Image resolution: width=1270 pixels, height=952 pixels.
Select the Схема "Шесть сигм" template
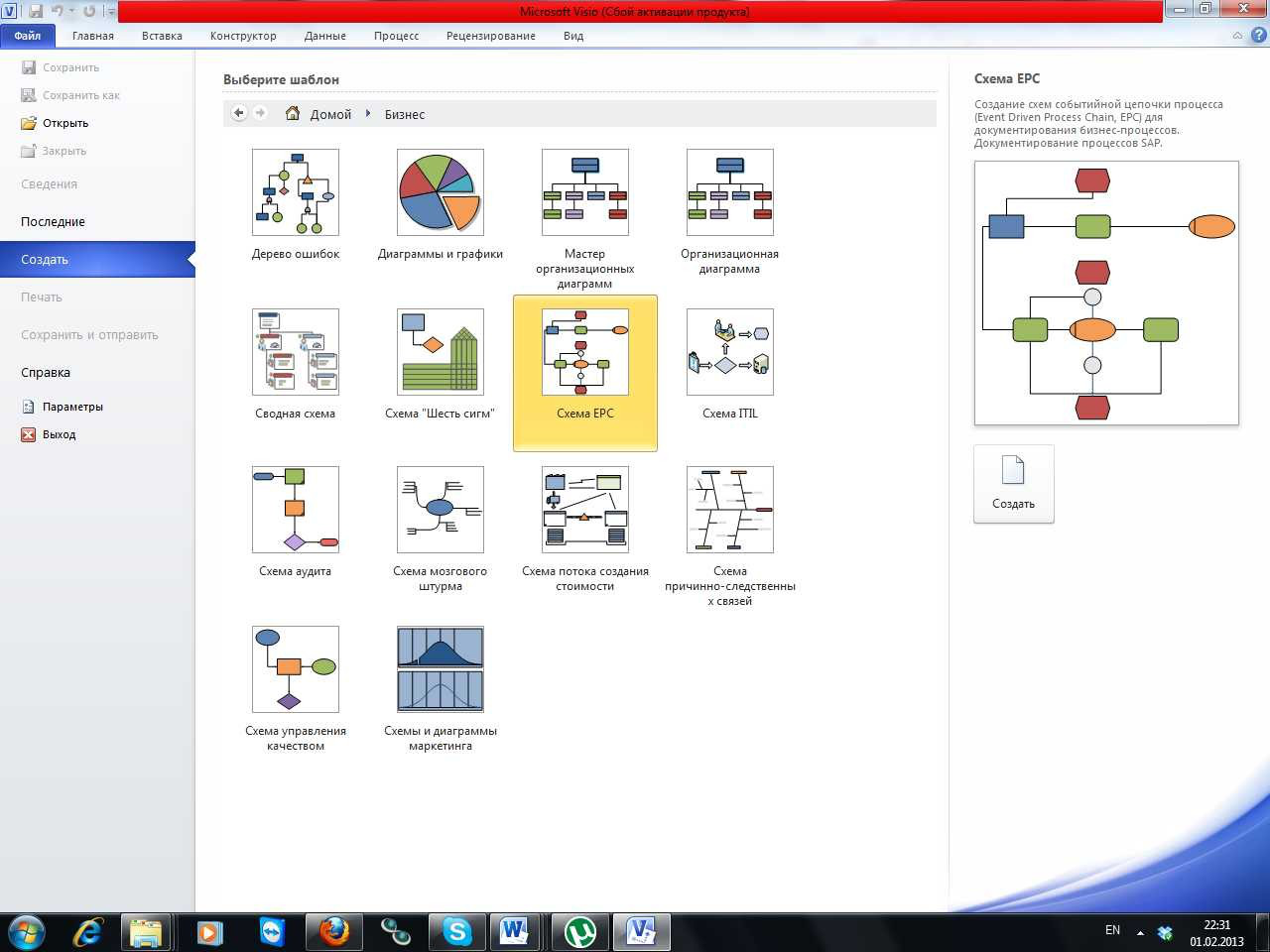click(x=441, y=352)
